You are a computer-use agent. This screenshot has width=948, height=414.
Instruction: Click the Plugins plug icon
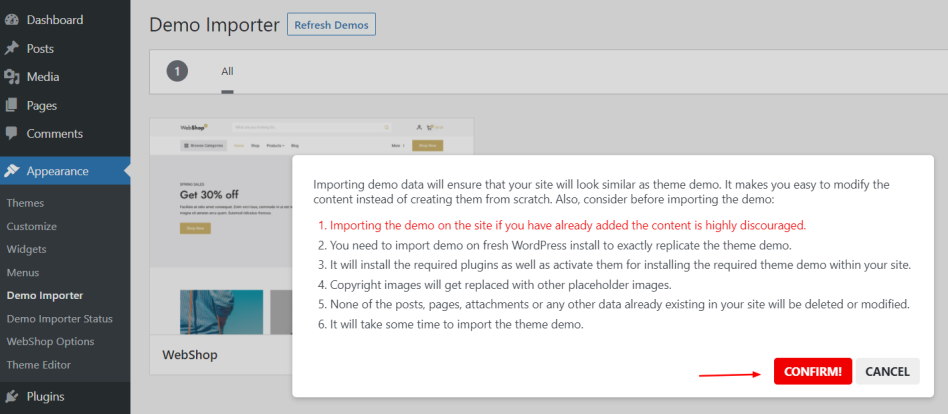(x=11, y=396)
